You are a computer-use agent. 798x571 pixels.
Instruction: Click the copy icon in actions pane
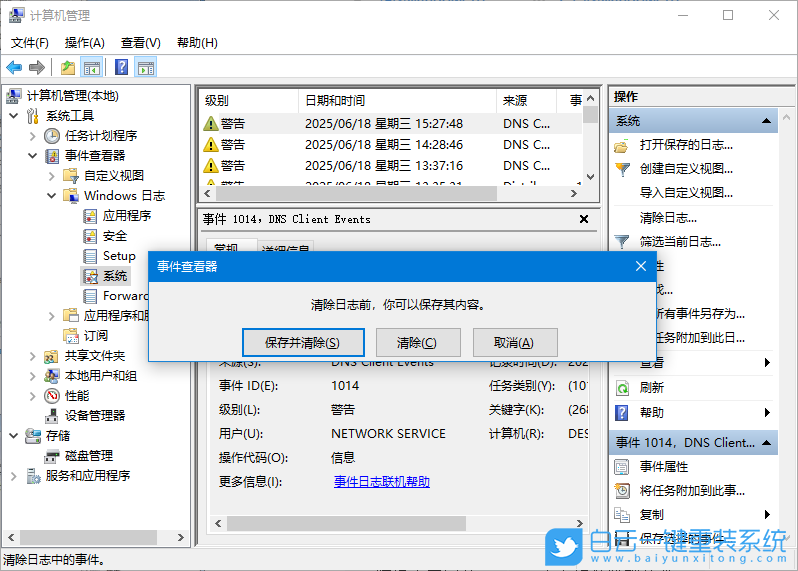tap(621, 515)
